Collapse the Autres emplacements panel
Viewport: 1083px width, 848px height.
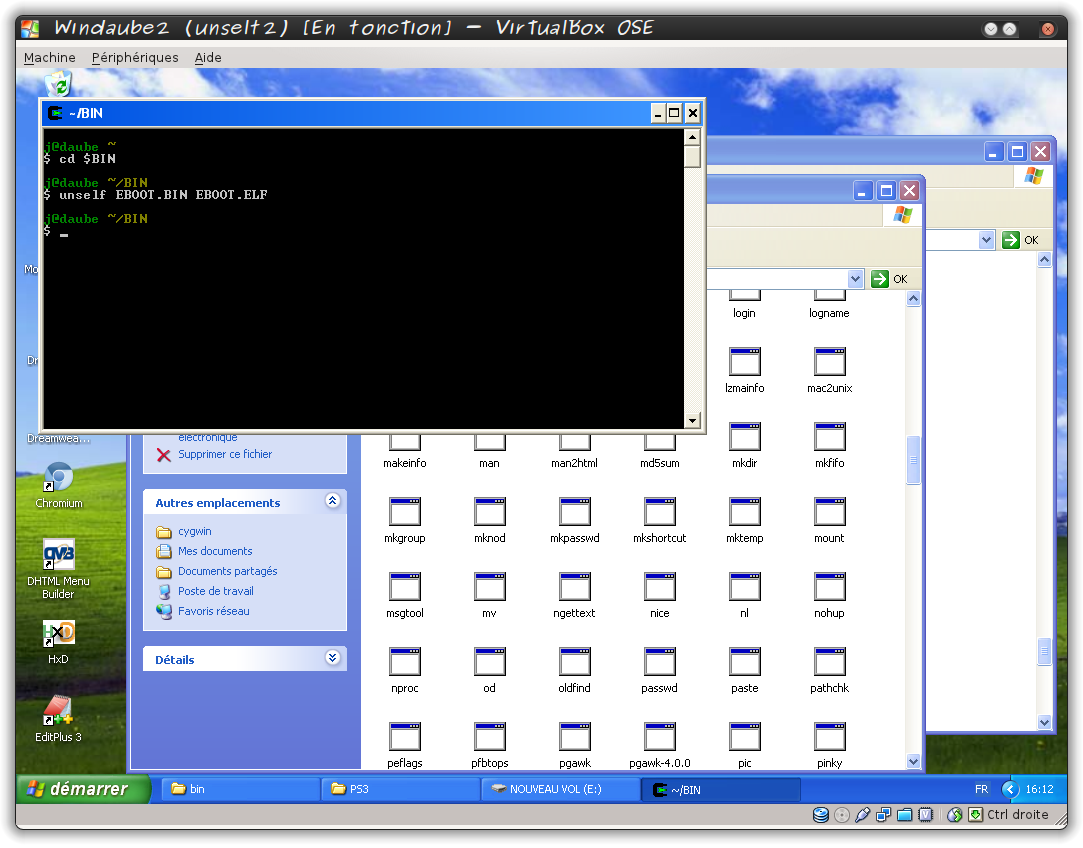pyautogui.click(x=333, y=502)
